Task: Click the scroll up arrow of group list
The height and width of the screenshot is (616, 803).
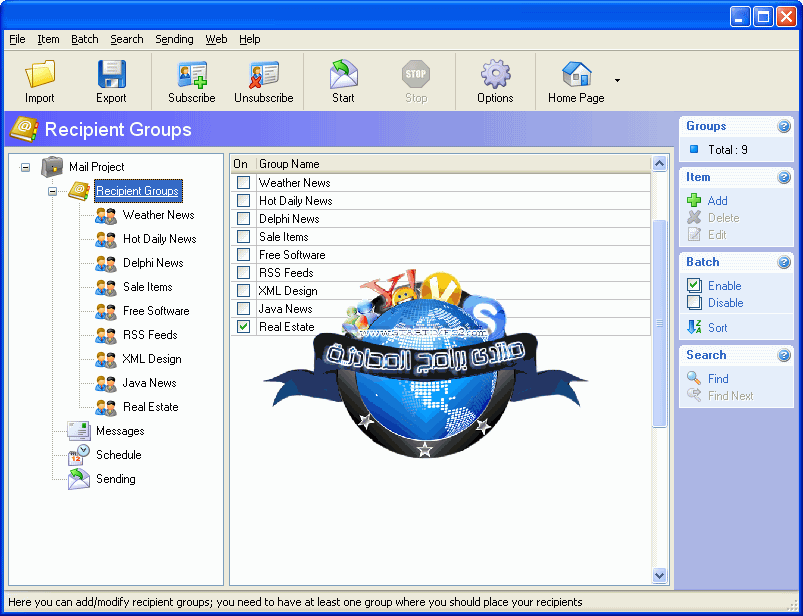Action: (x=660, y=164)
